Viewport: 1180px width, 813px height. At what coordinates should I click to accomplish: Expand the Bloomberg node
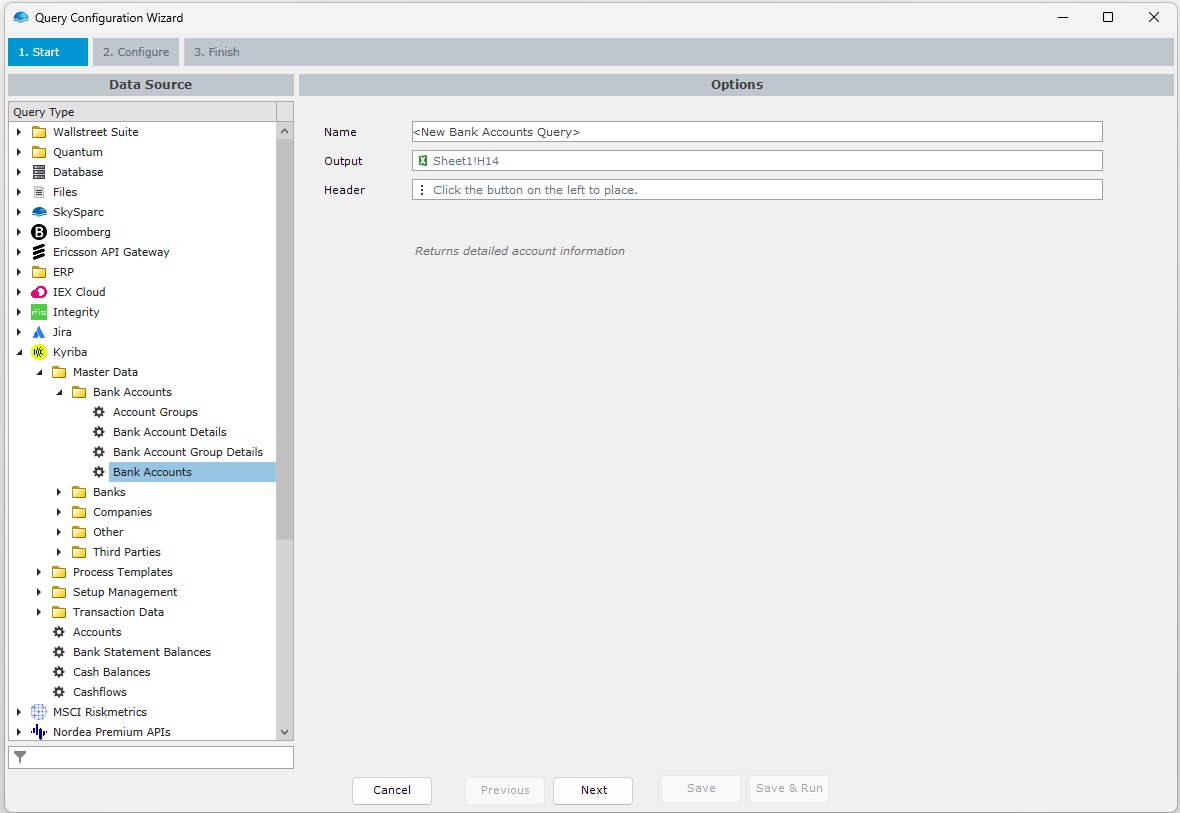tap(19, 232)
